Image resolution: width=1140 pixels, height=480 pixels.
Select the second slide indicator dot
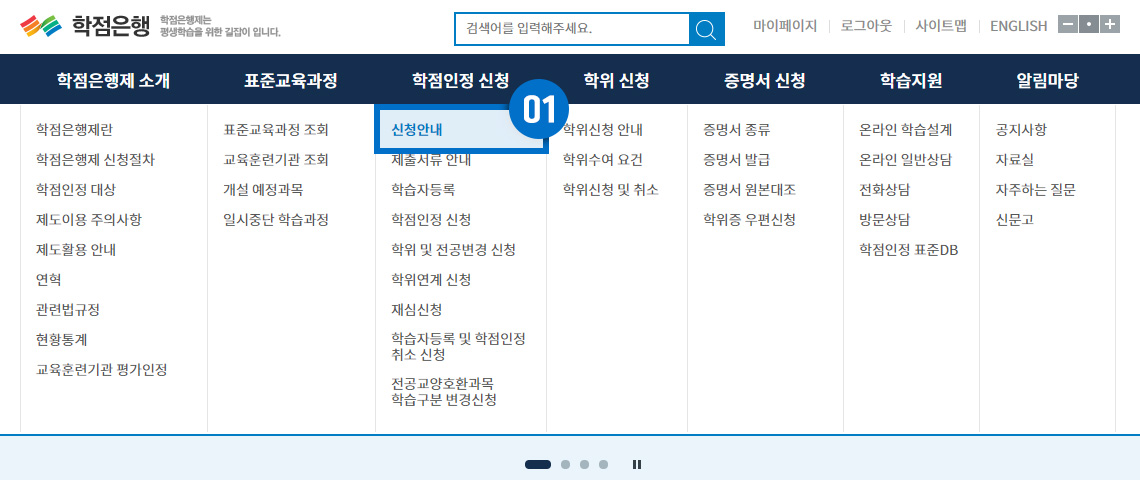566,464
